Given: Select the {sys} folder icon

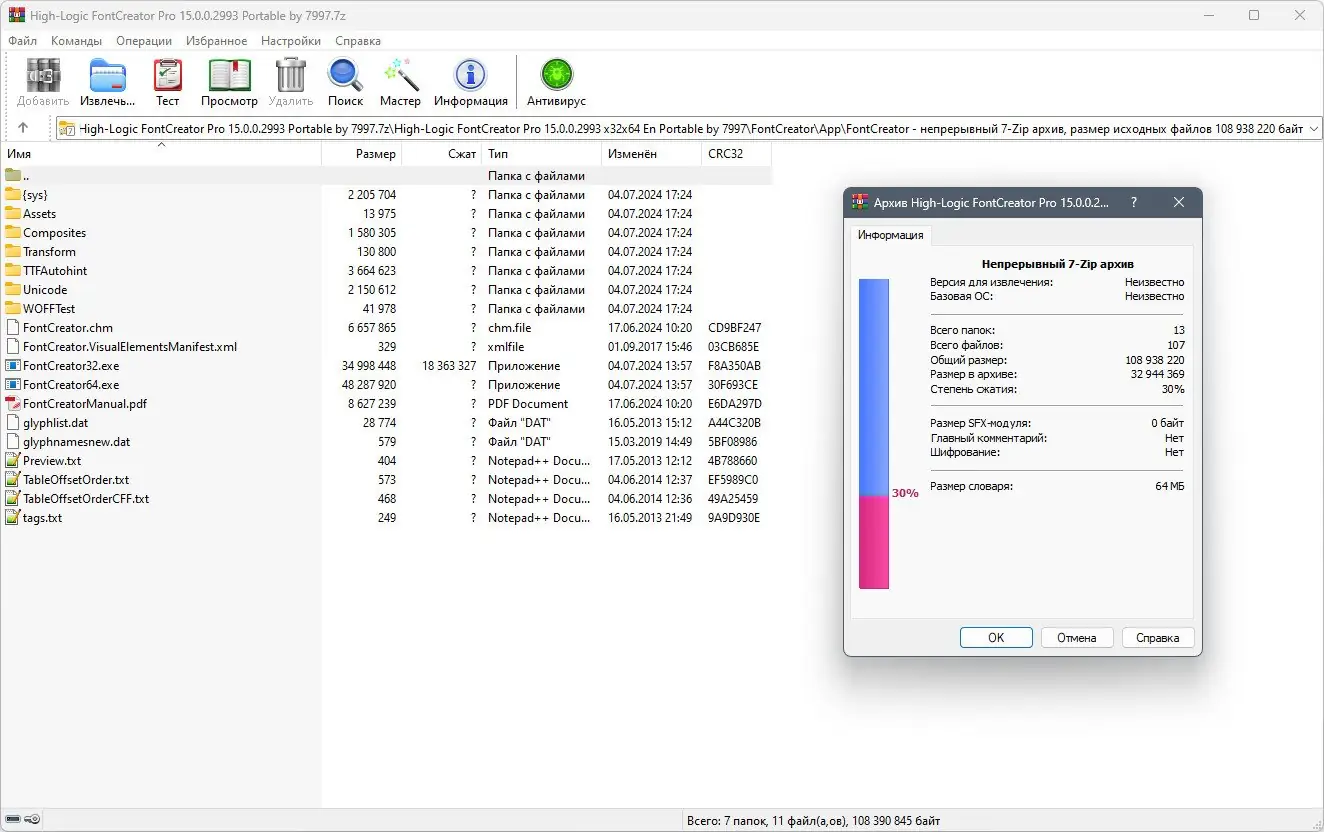Looking at the screenshot, I should point(13,195).
